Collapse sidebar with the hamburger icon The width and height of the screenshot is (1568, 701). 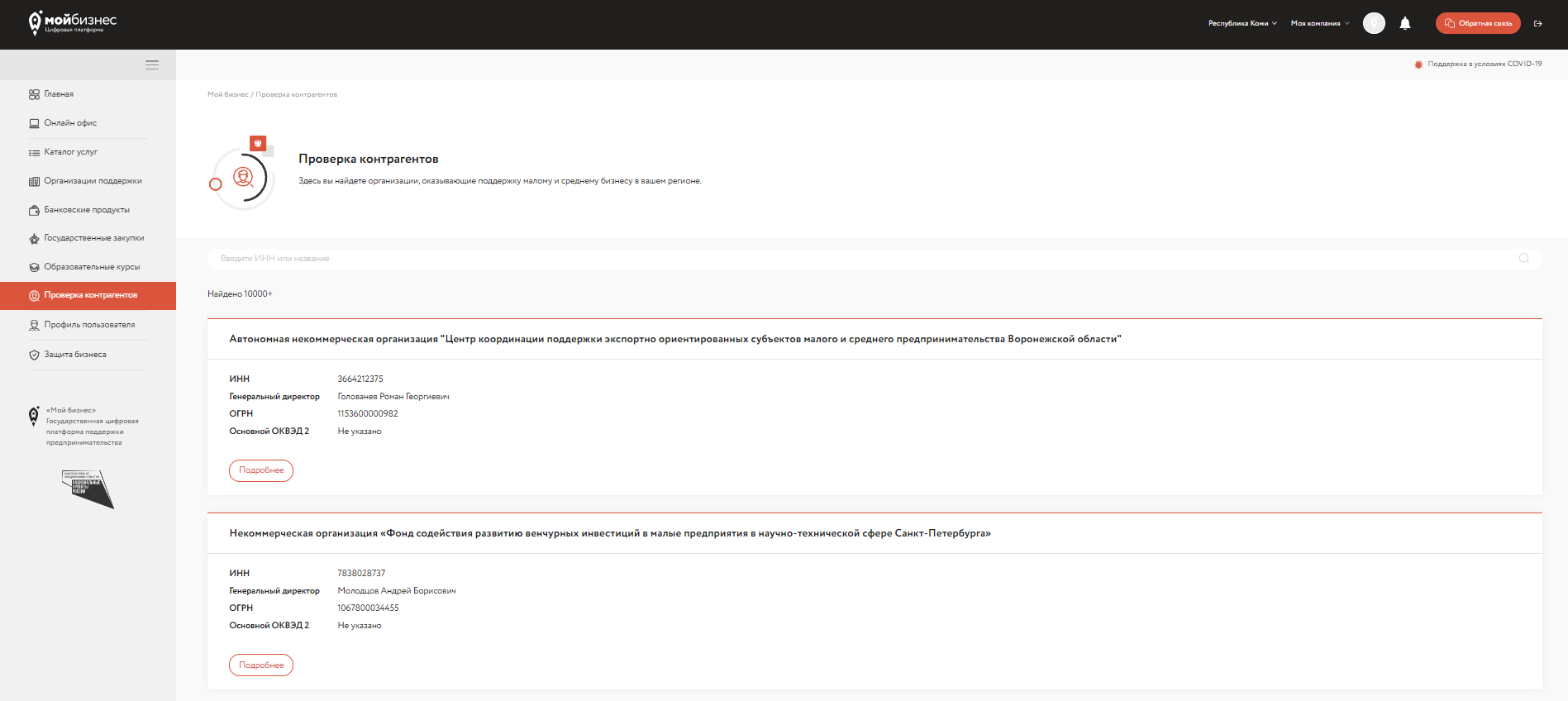coord(152,64)
